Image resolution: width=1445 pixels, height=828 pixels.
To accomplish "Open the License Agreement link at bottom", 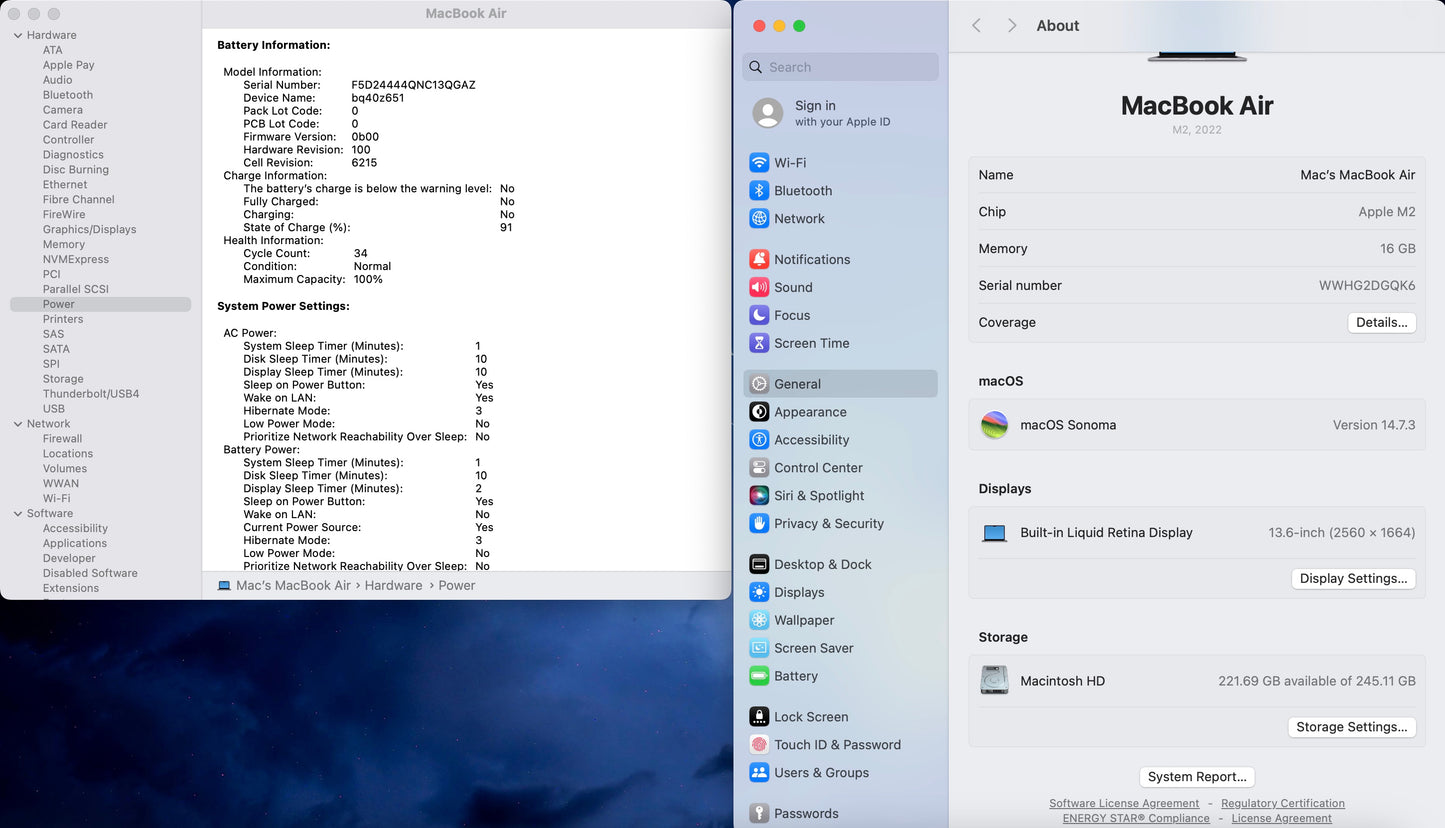I will coord(1282,819).
